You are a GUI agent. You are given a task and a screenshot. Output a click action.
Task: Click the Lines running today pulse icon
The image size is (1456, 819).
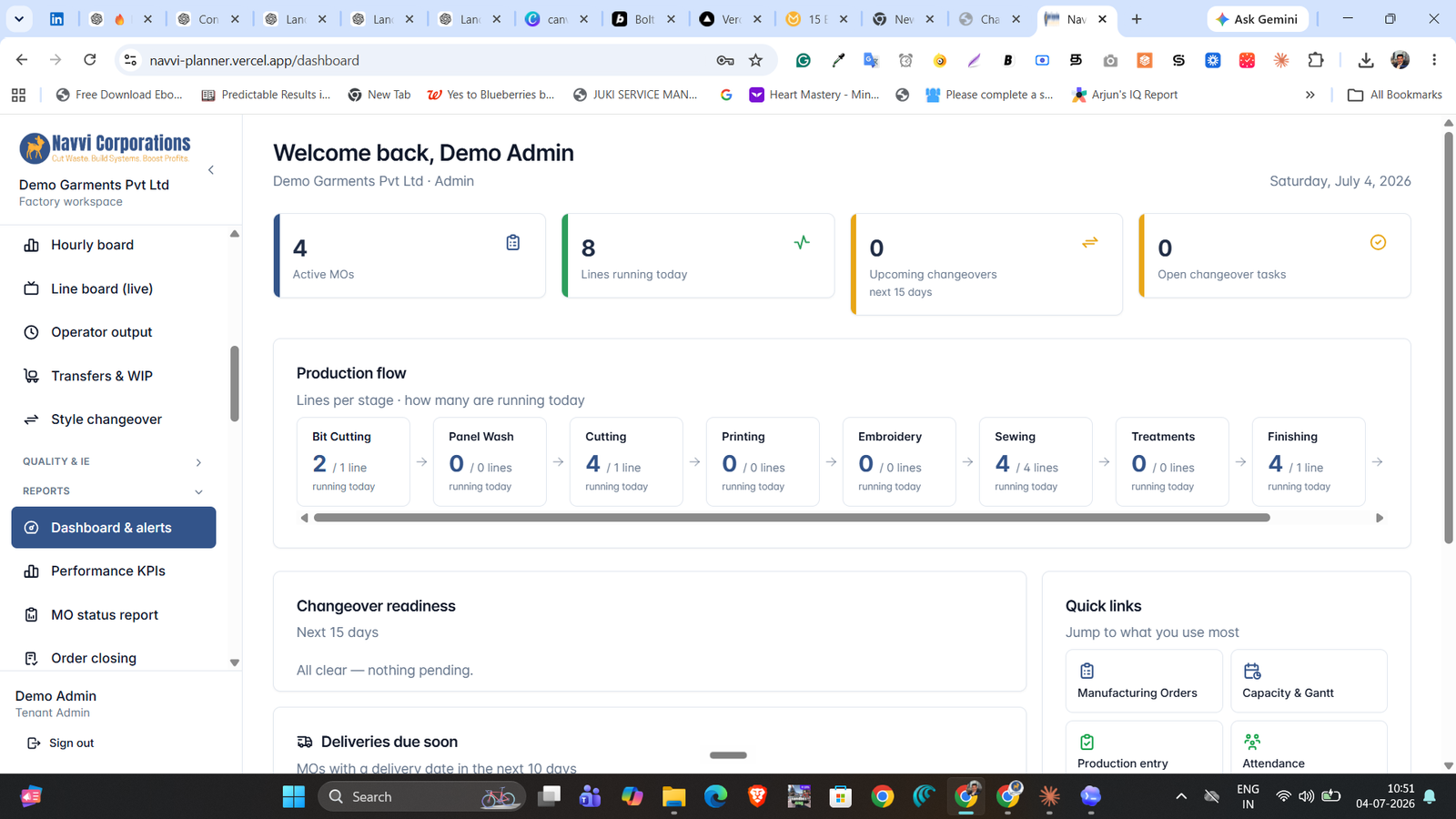point(802,242)
